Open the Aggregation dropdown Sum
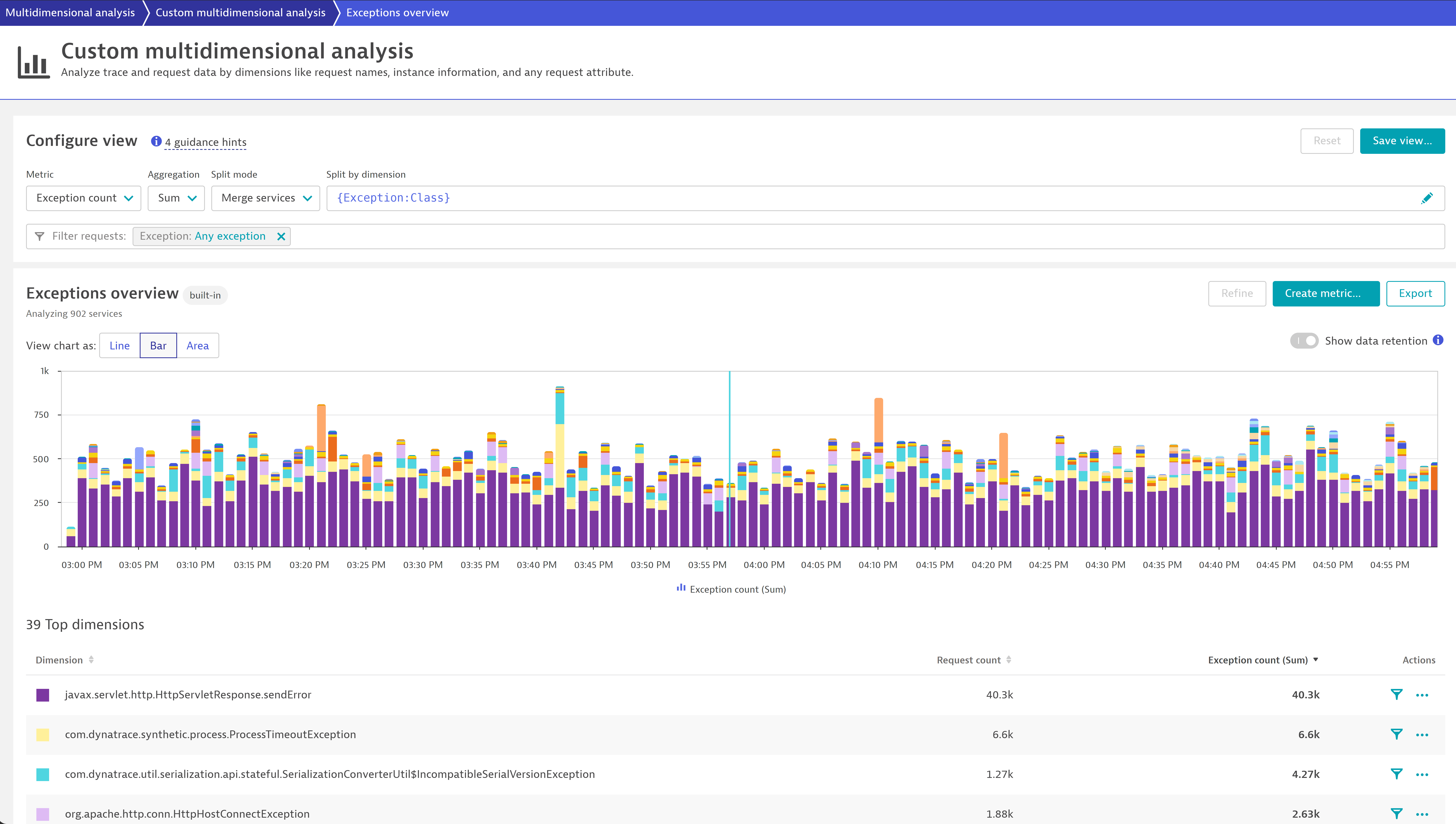The width and height of the screenshot is (1456, 824). coord(176,198)
